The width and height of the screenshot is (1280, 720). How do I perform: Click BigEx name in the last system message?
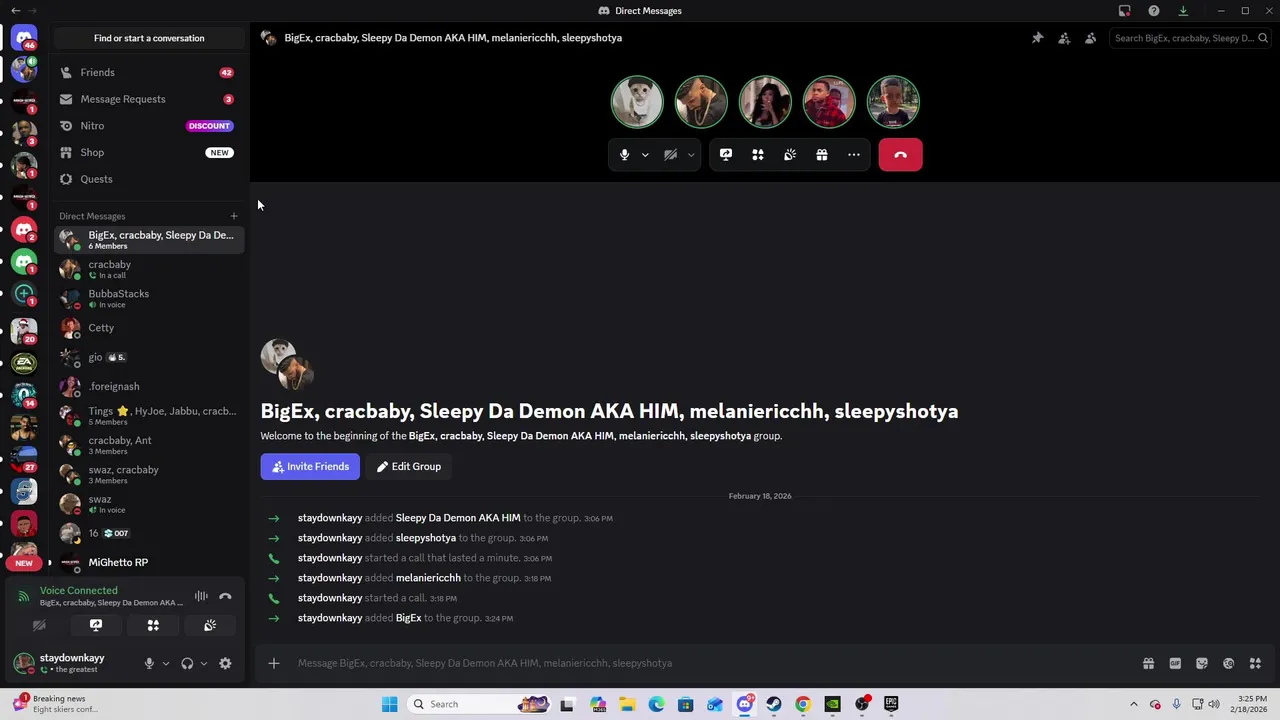(408, 618)
